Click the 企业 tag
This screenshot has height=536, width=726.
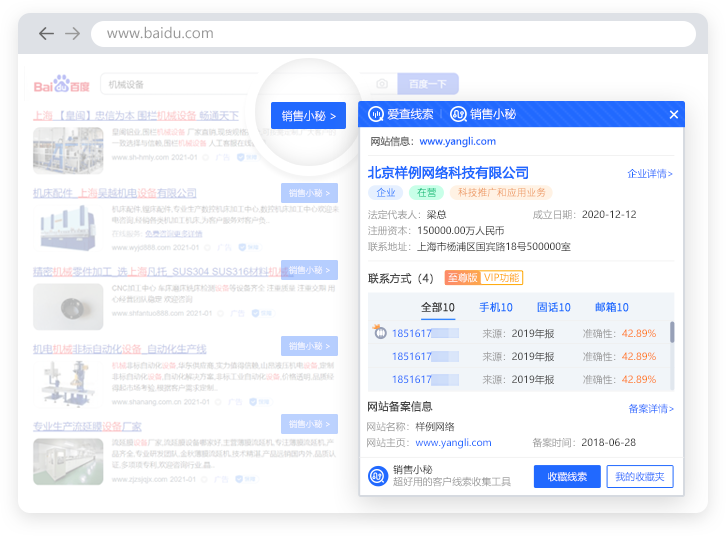(386, 193)
